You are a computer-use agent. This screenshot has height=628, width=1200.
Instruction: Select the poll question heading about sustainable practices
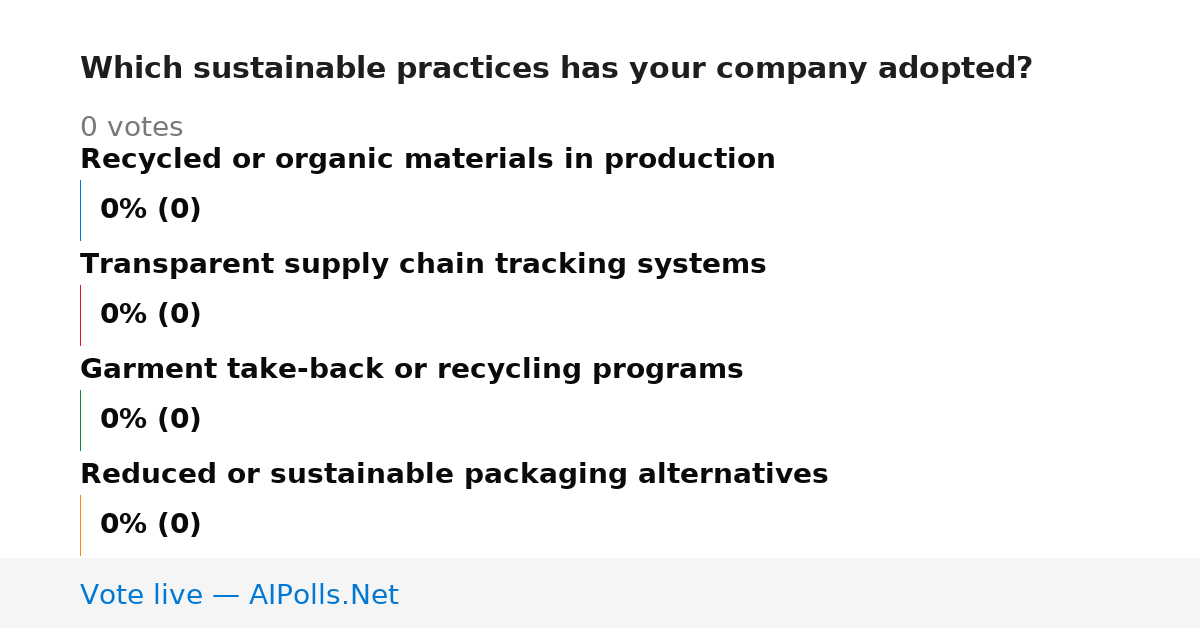point(556,69)
